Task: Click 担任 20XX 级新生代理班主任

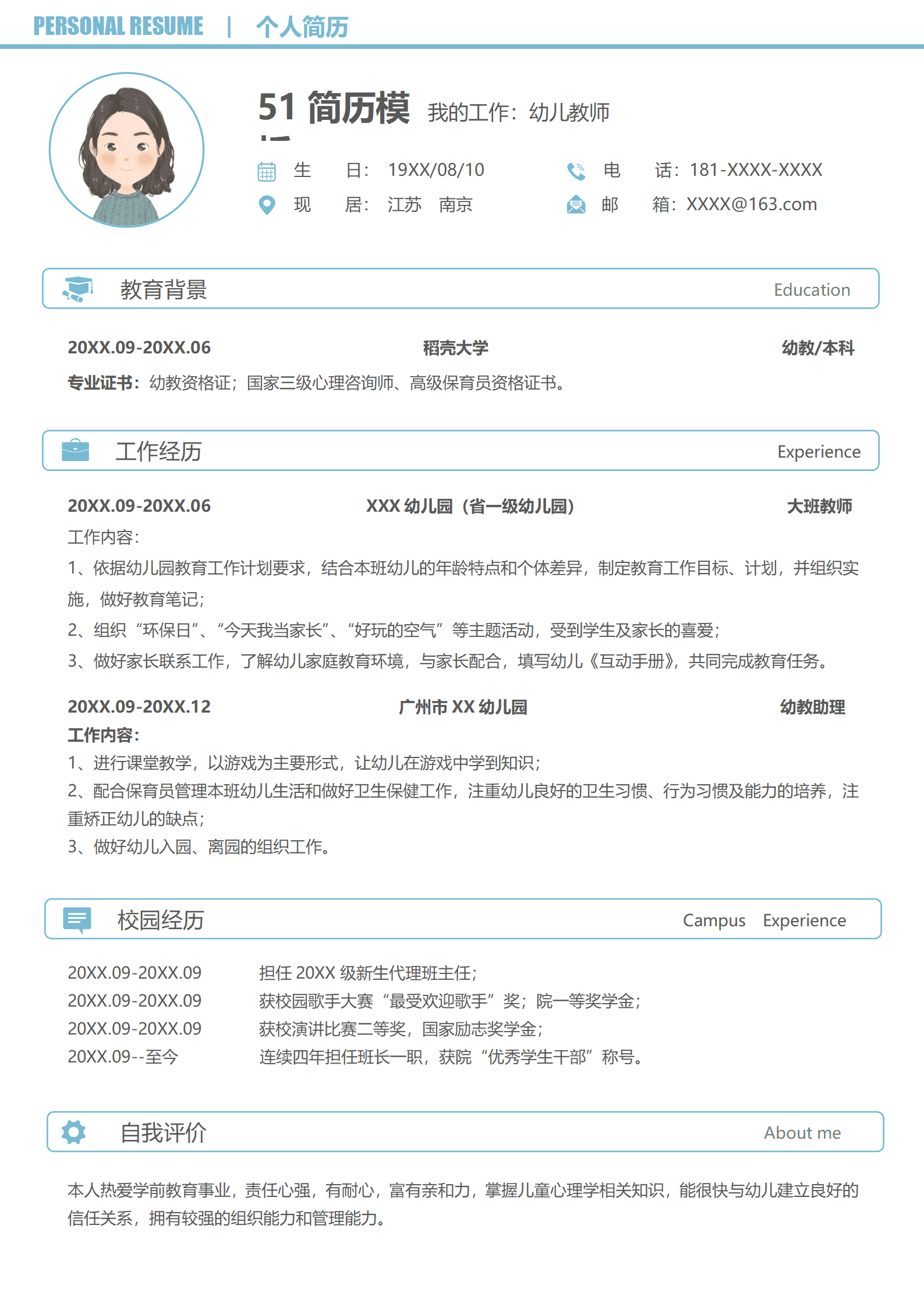Action: pos(368,973)
